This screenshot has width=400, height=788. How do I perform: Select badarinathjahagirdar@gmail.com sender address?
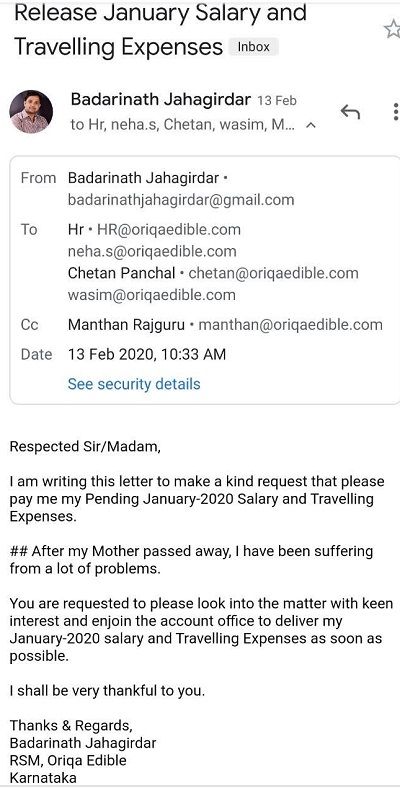pos(181,200)
